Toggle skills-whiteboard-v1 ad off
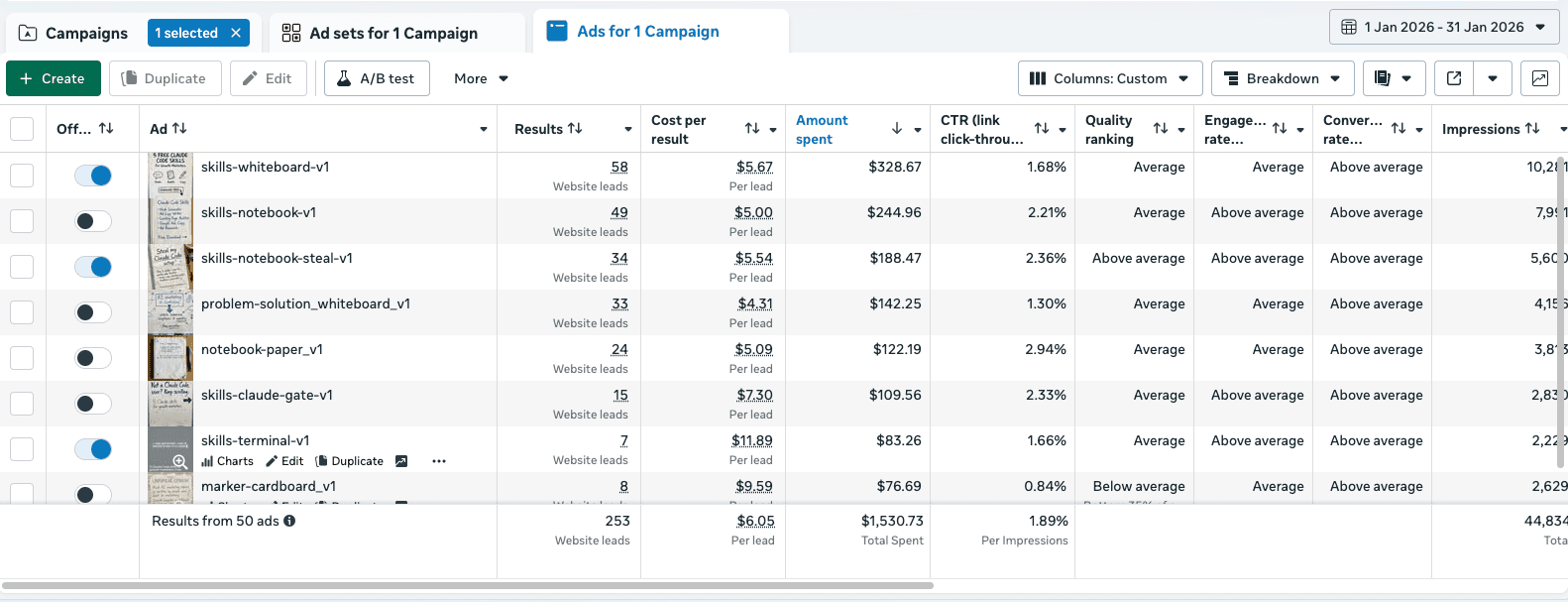 (93, 176)
